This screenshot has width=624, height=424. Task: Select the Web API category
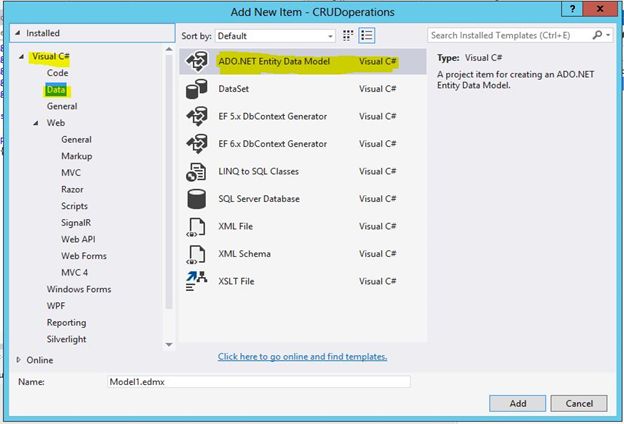[x=78, y=239]
